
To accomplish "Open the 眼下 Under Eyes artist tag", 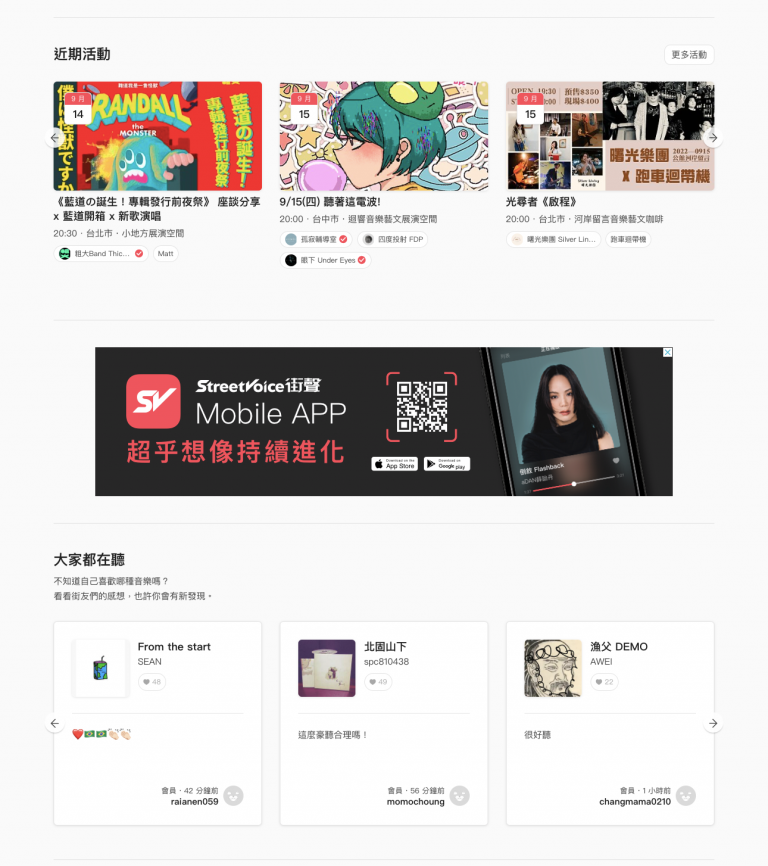I will click(325, 260).
